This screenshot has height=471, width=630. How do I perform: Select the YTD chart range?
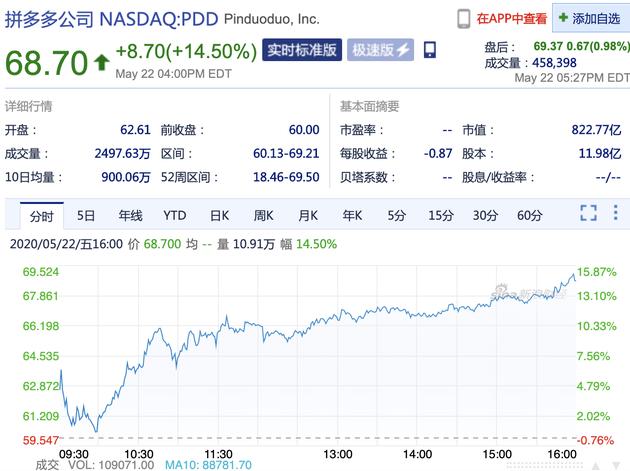(x=175, y=216)
